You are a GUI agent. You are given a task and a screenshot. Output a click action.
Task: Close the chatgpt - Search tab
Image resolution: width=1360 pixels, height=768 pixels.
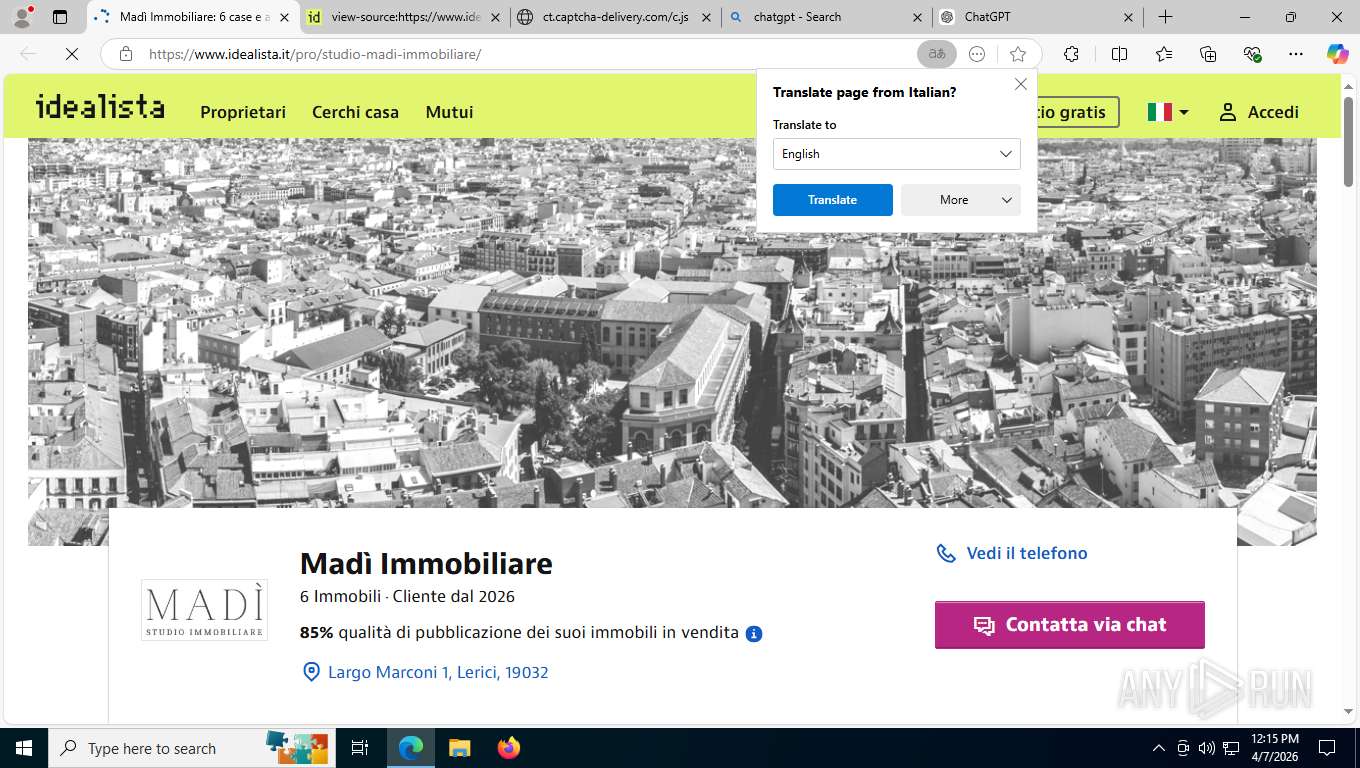(918, 17)
